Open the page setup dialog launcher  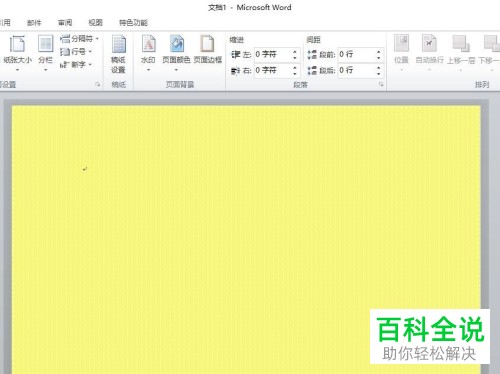tap(98, 85)
